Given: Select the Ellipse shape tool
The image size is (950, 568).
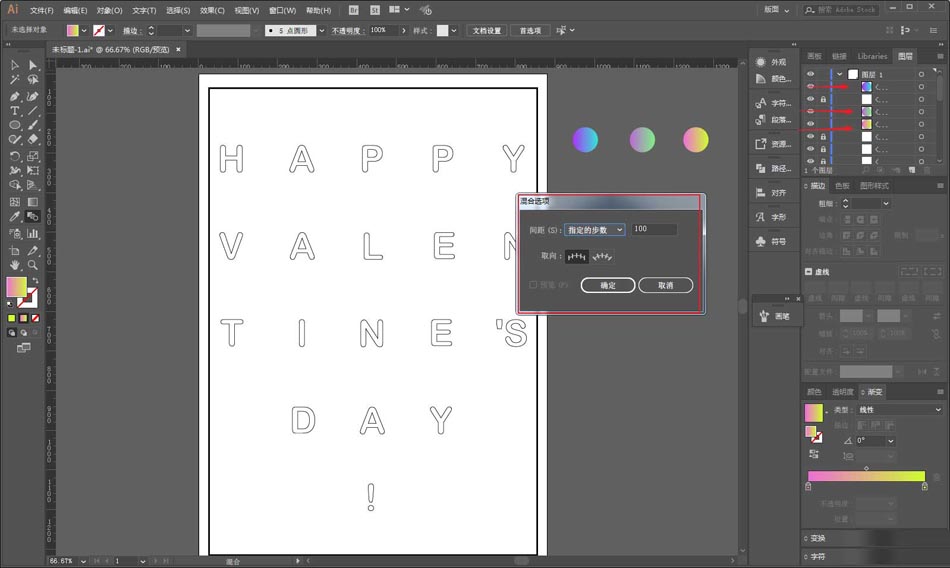Looking at the screenshot, I should pos(15,125).
